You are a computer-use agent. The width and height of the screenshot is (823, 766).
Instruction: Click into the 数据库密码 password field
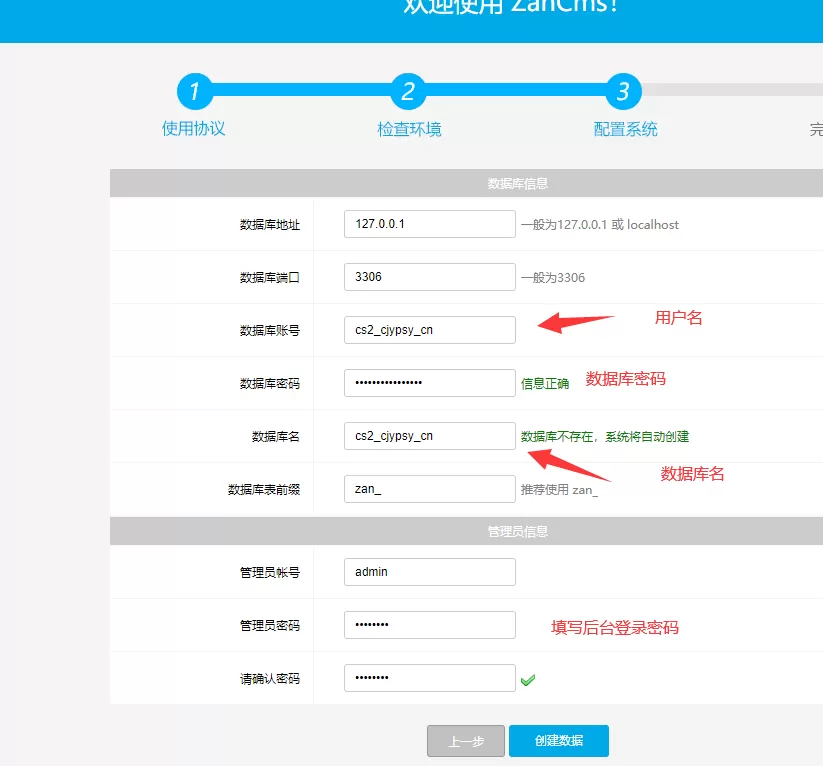[430, 383]
